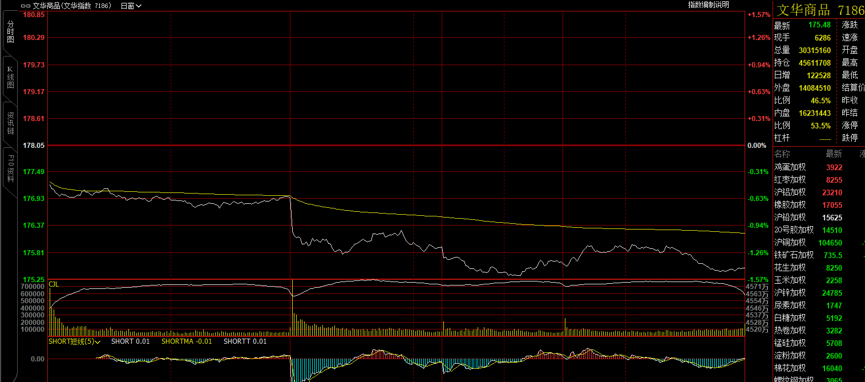Viewport: 865px width, 382px height.
Task: Open the session dropdown next to the chart title
Action: (x=131, y=6)
